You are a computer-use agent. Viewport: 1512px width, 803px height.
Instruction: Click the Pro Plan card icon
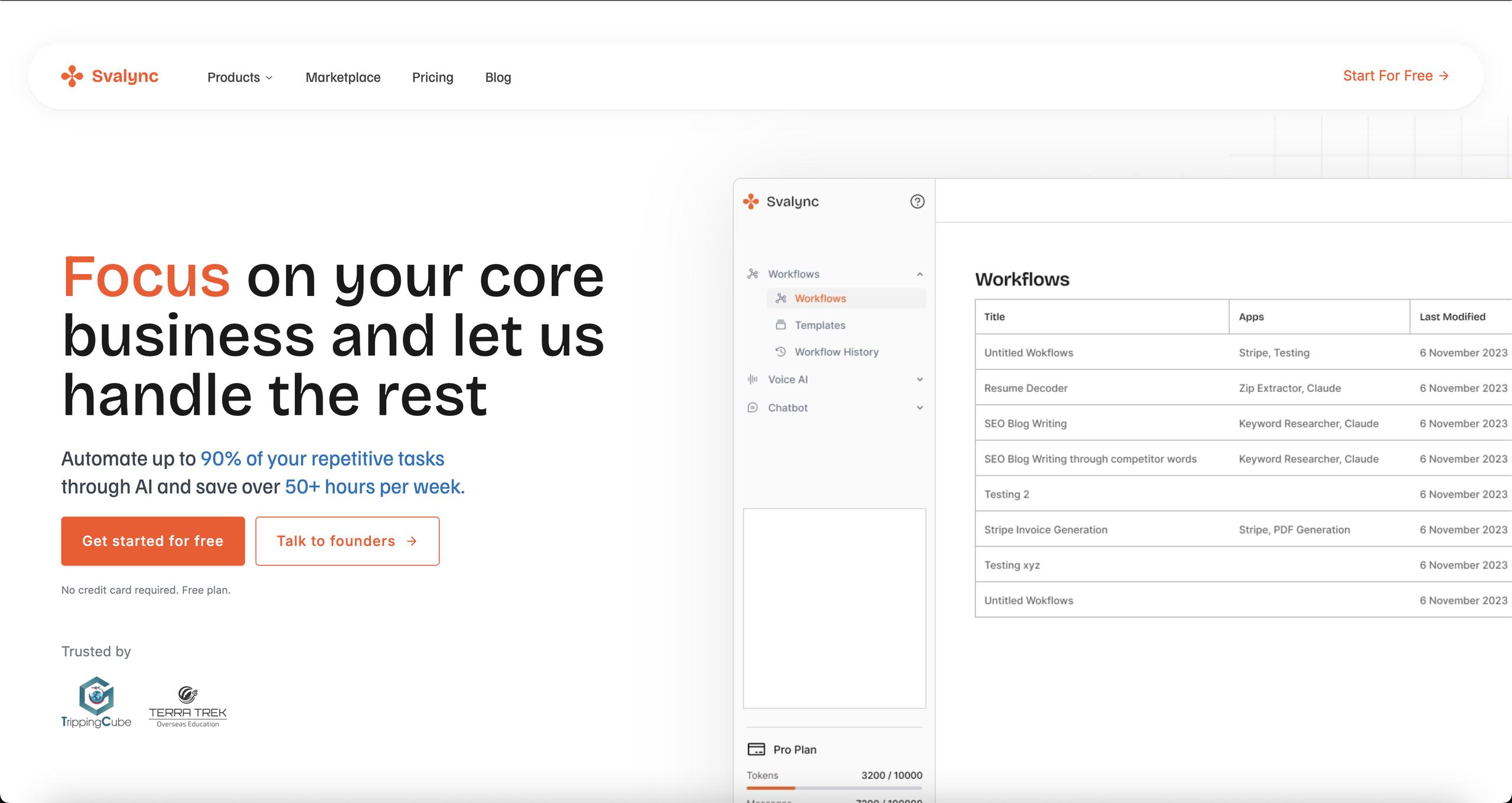pos(756,749)
